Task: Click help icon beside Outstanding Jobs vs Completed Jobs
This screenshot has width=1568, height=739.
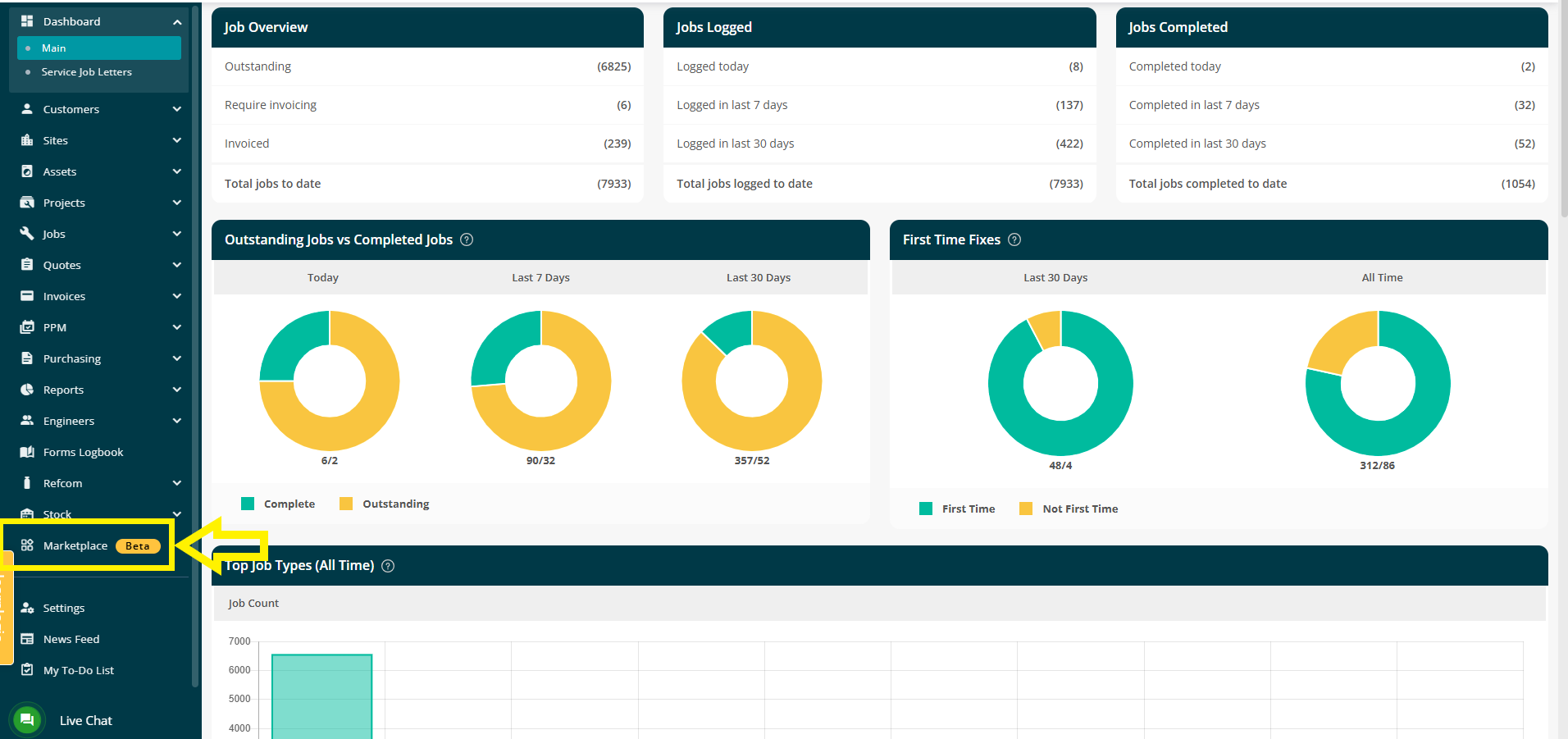Action: pos(467,239)
